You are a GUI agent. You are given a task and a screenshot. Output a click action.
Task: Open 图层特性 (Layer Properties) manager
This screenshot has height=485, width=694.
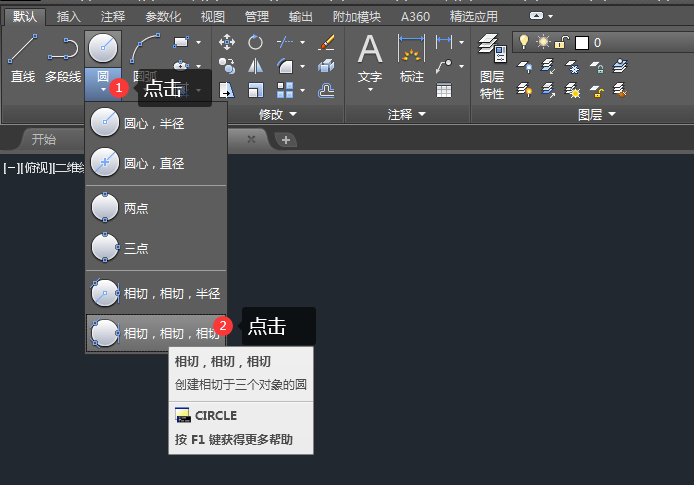pyautogui.click(x=492, y=66)
